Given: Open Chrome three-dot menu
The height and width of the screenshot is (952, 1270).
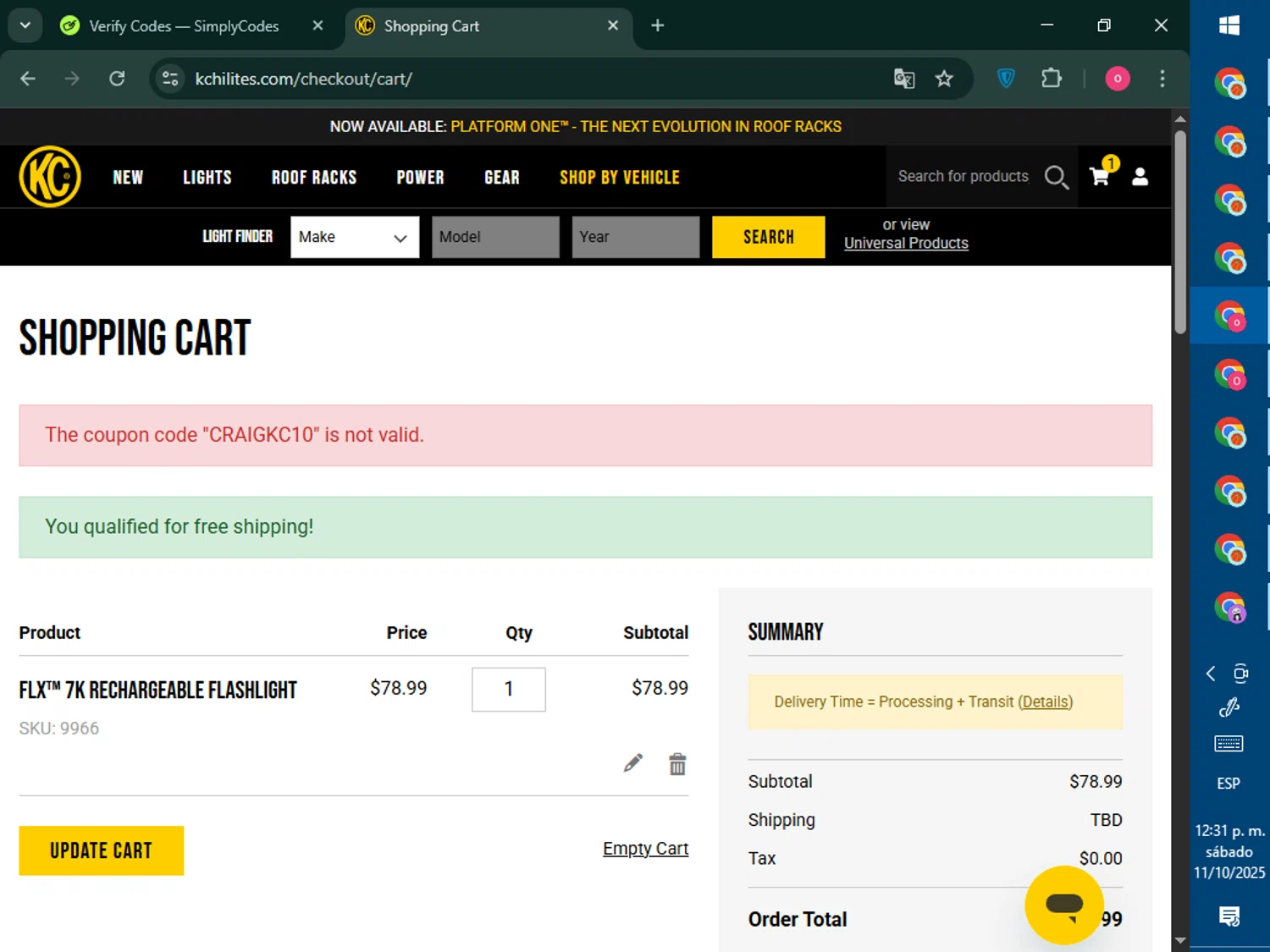Looking at the screenshot, I should click(1162, 79).
